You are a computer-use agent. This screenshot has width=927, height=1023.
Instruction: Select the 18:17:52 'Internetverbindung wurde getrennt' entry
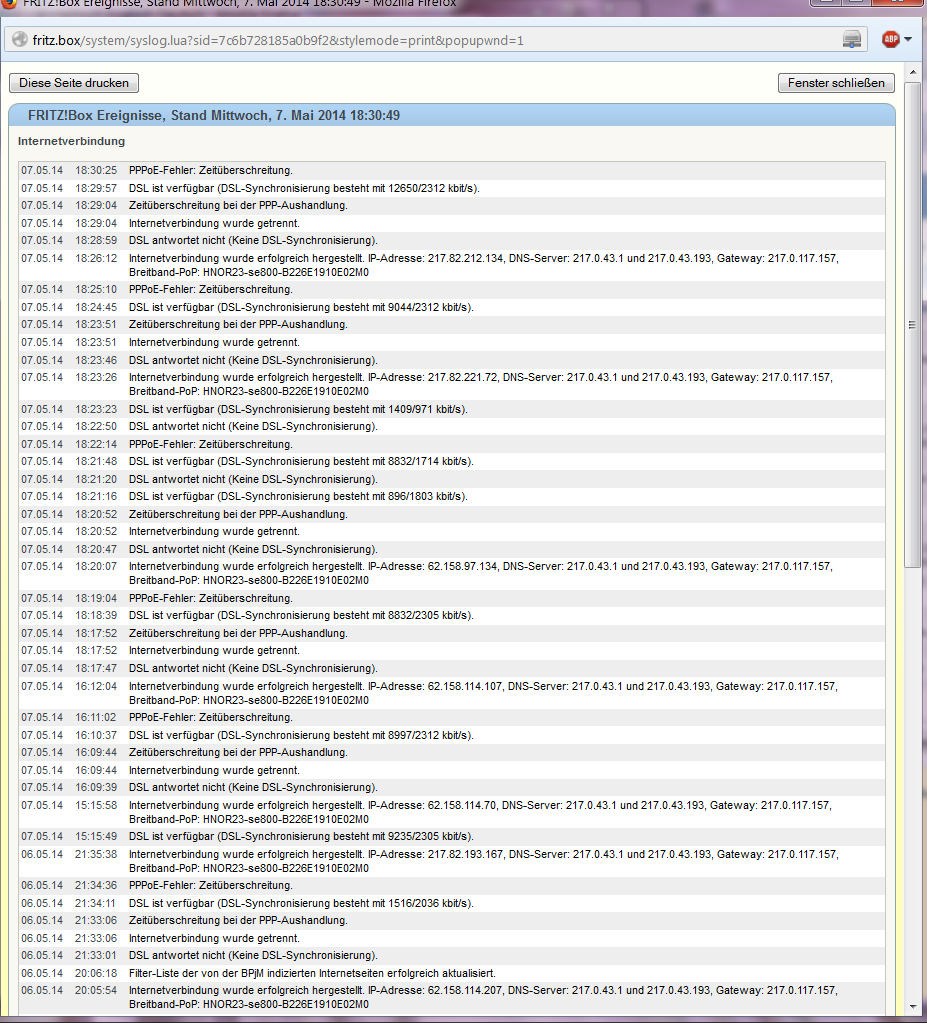pos(451,650)
